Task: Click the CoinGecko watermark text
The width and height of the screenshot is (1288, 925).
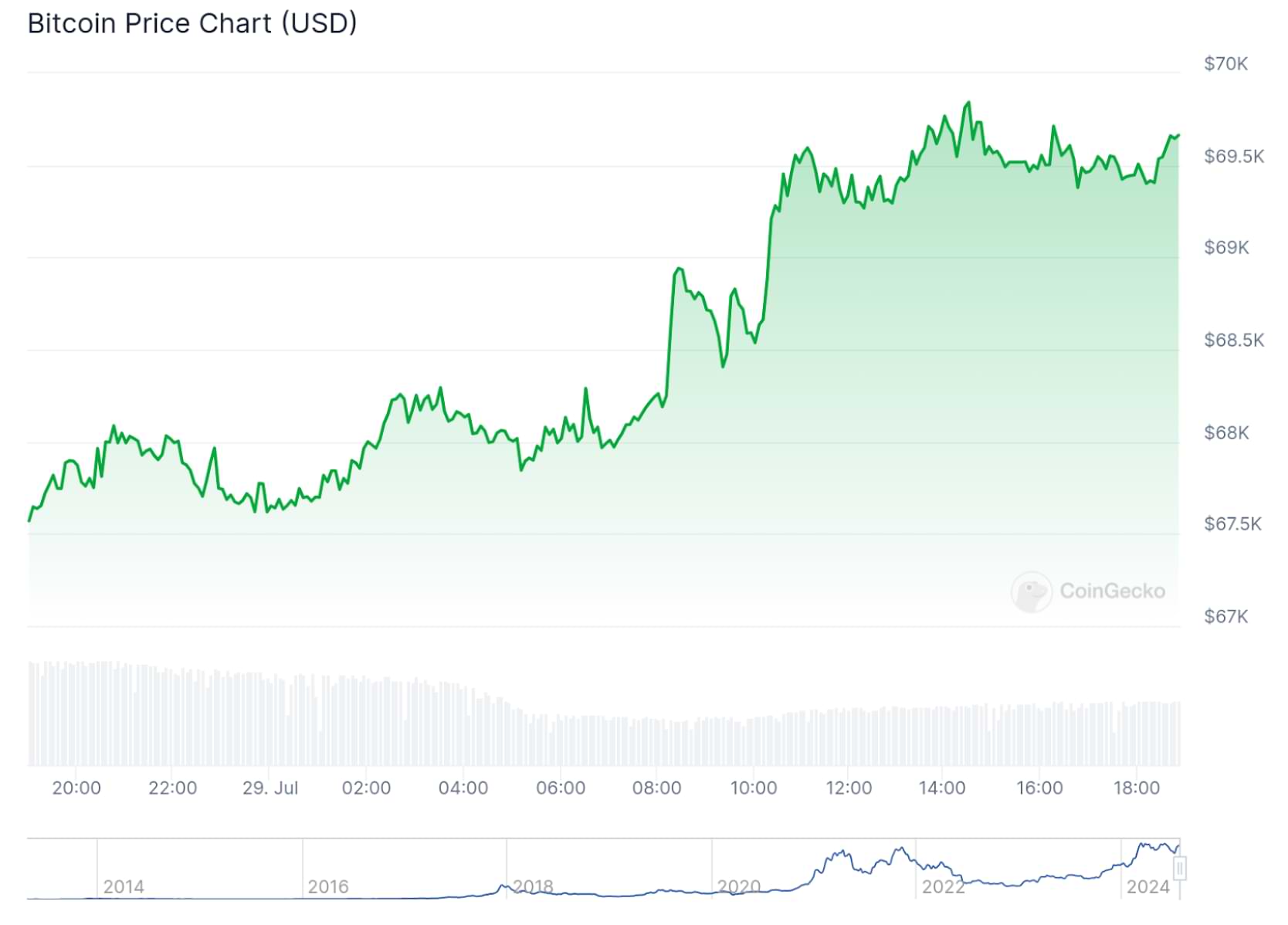Action: pyautogui.click(x=1112, y=591)
